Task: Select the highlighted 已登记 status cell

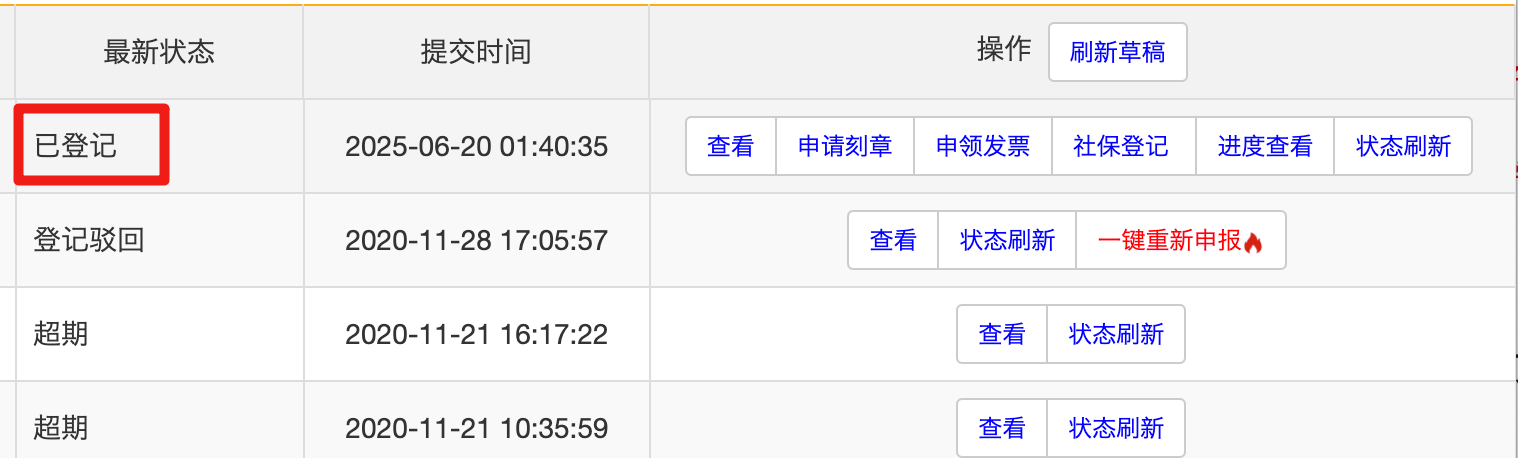Action: click(x=91, y=146)
